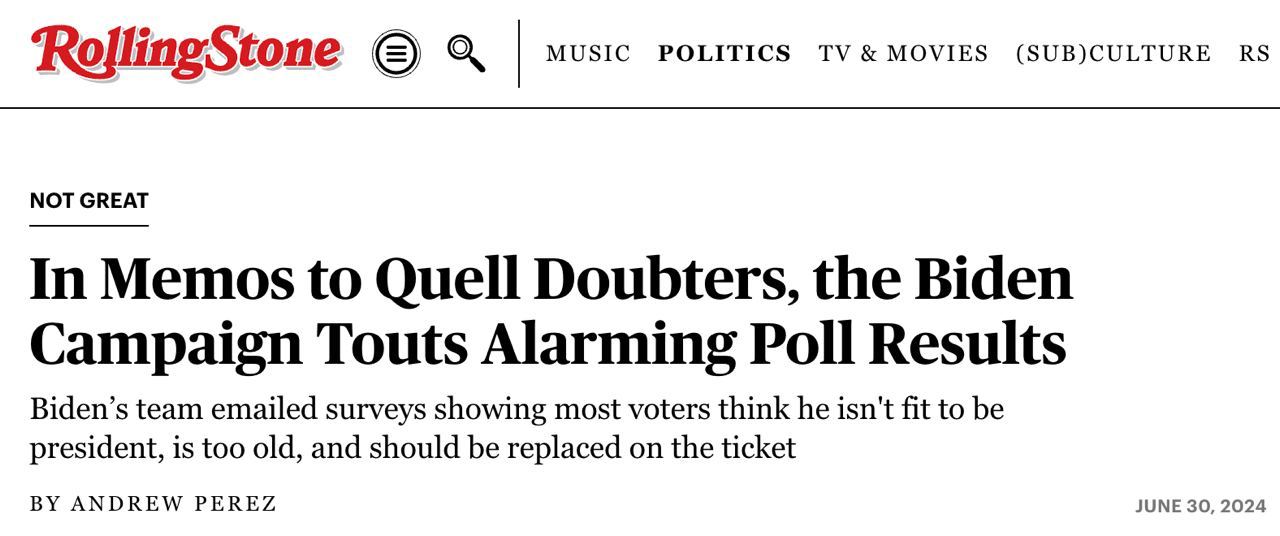The image size is (1280, 536).
Task: Click the magnifying glass search icon
Action: tap(466, 53)
